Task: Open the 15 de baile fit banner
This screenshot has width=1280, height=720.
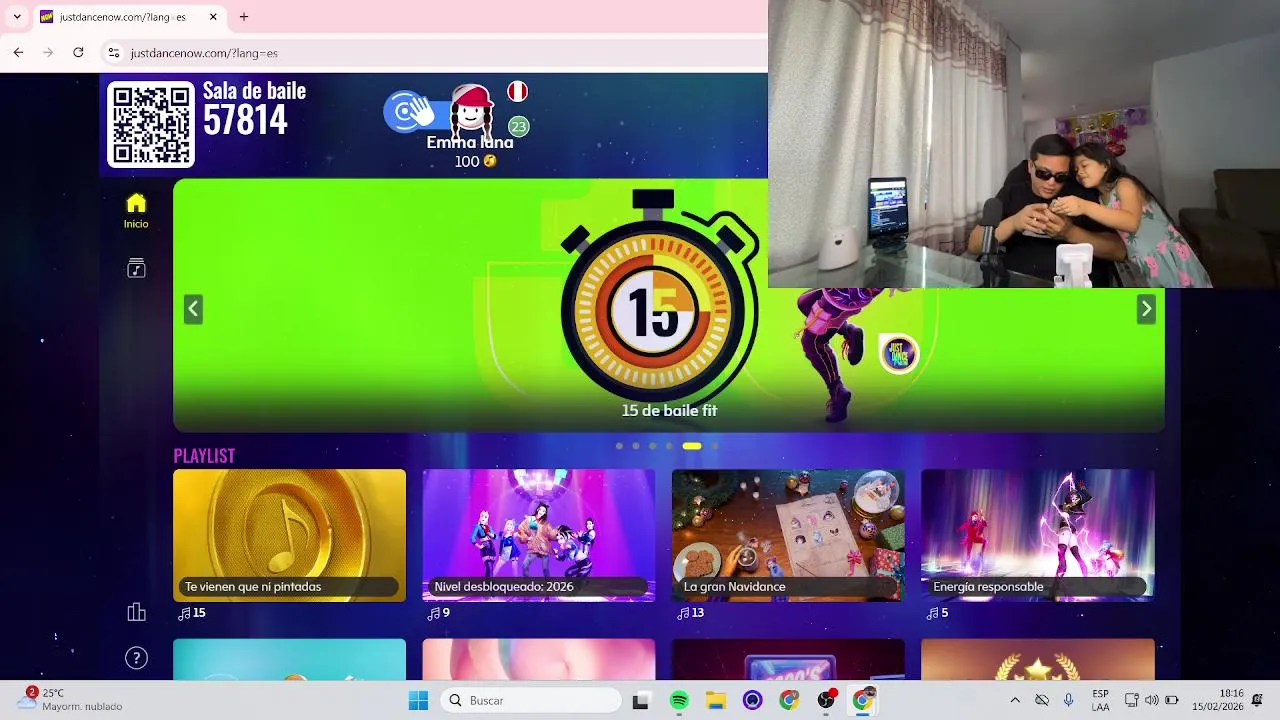Action: 669,305
